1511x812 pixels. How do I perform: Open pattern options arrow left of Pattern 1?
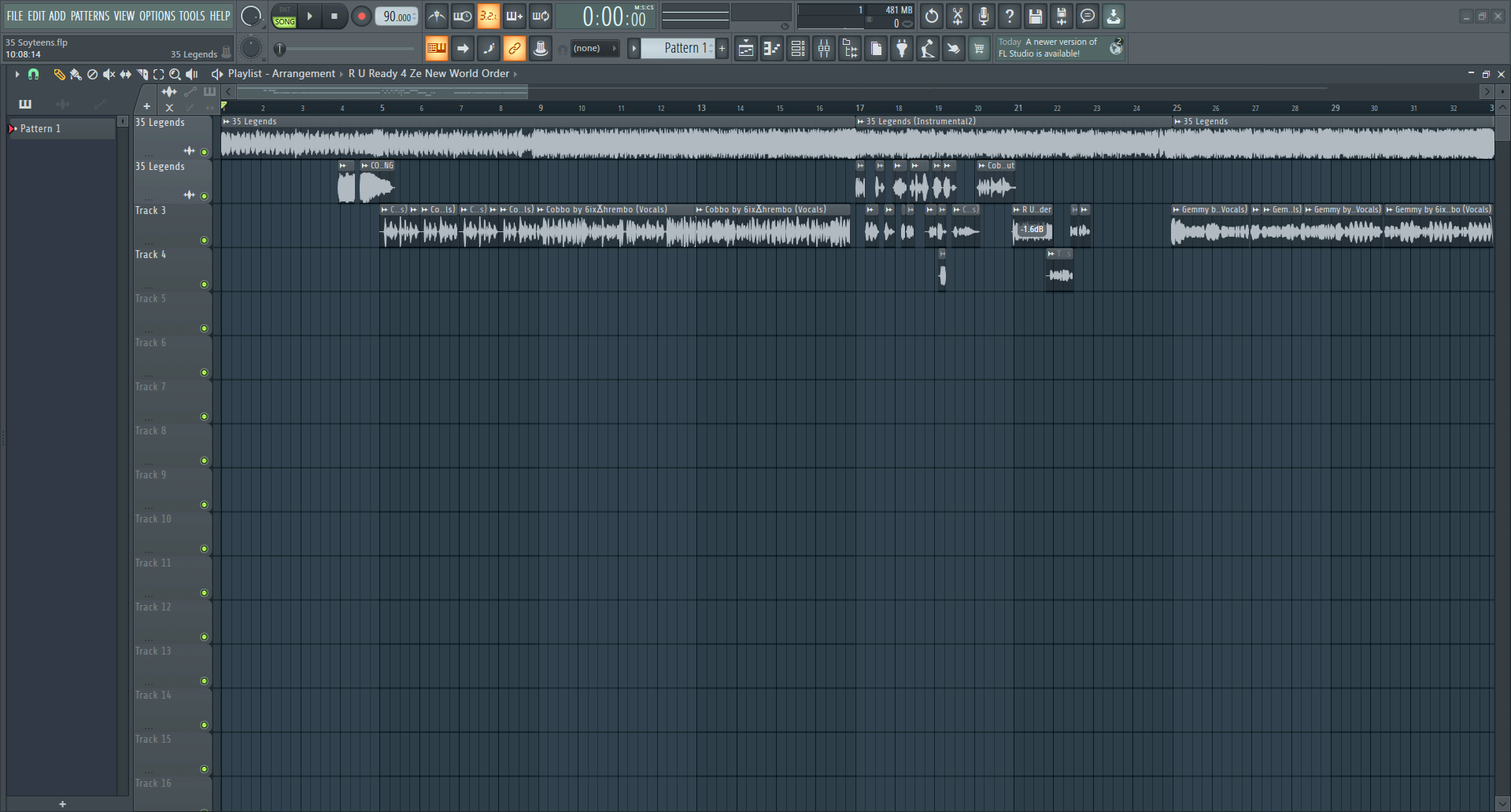pyautogui.click(x=634, y=48)
